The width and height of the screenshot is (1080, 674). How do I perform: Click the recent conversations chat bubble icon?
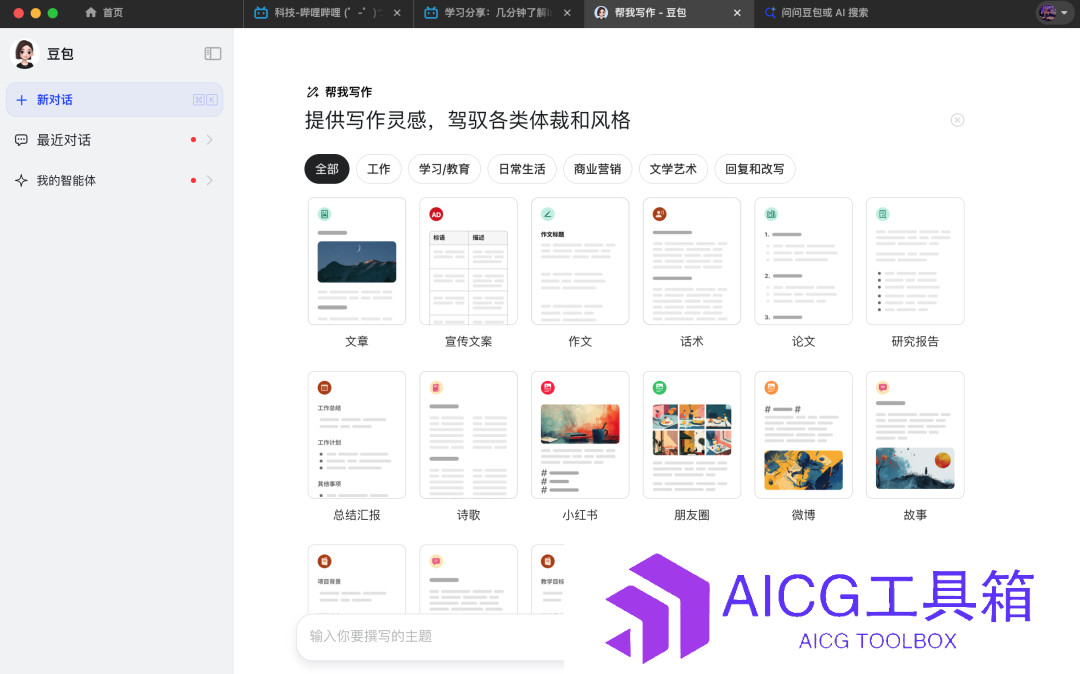[x=21, y=140]
